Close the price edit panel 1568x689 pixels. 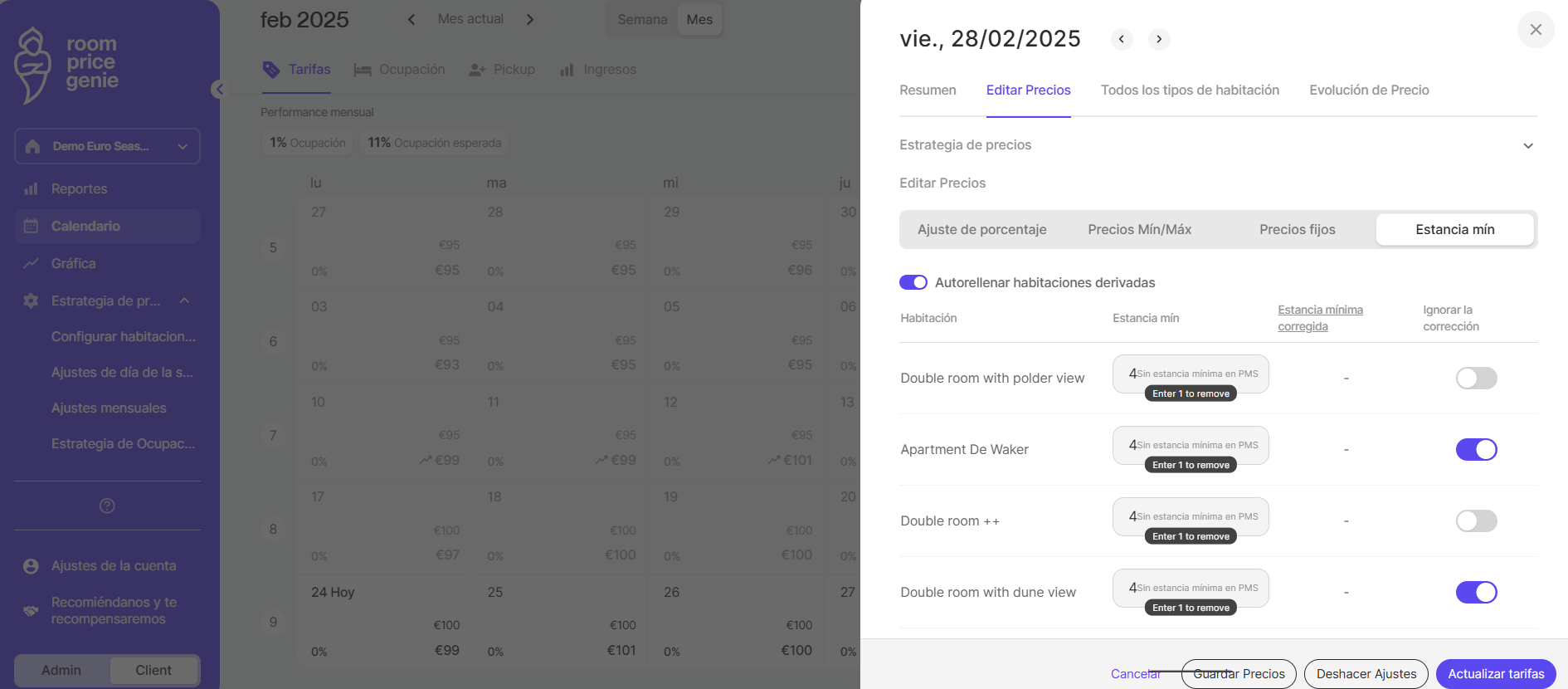[1536, 30]
